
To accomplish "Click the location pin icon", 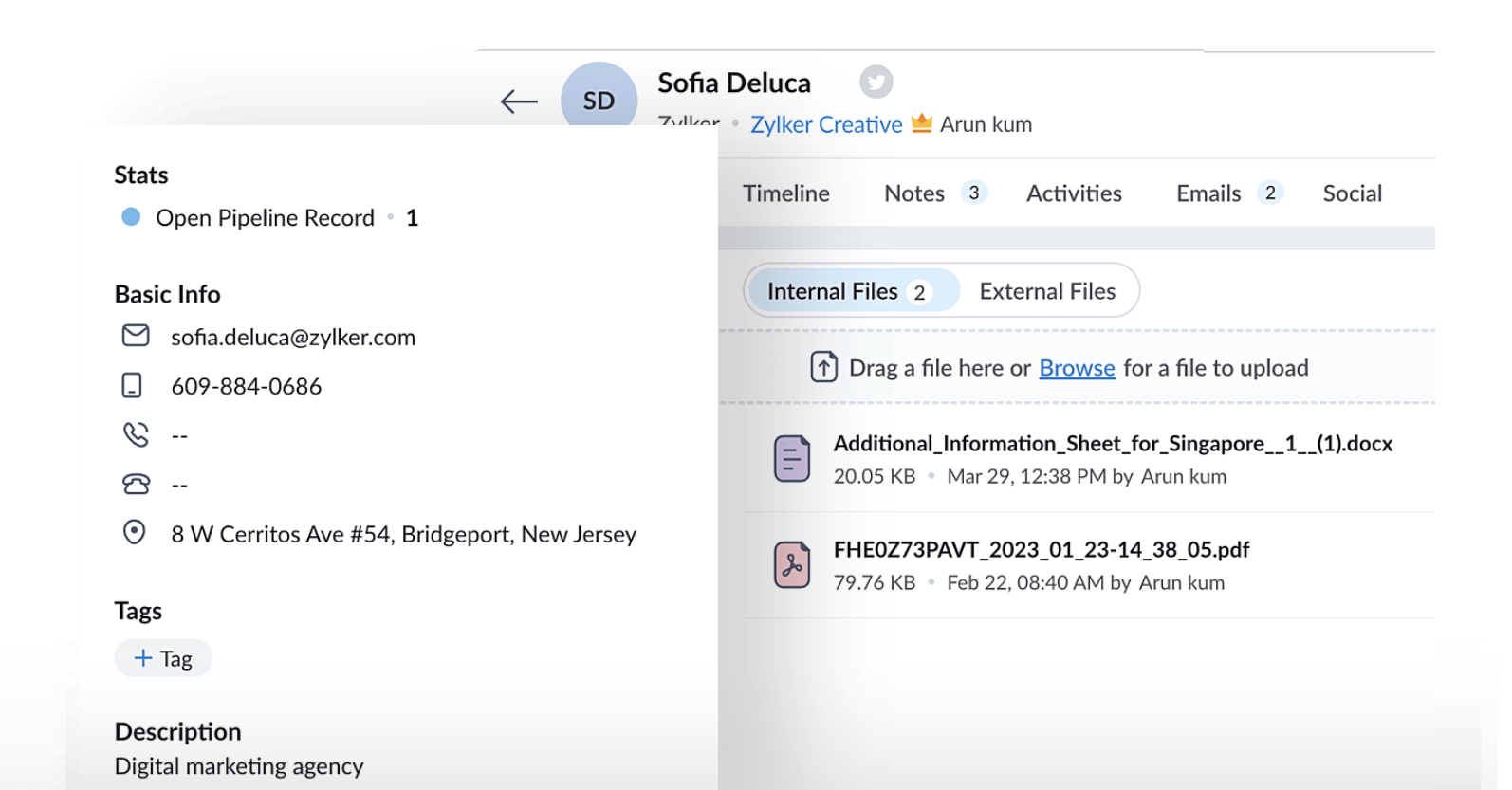I will coord(135,533).
